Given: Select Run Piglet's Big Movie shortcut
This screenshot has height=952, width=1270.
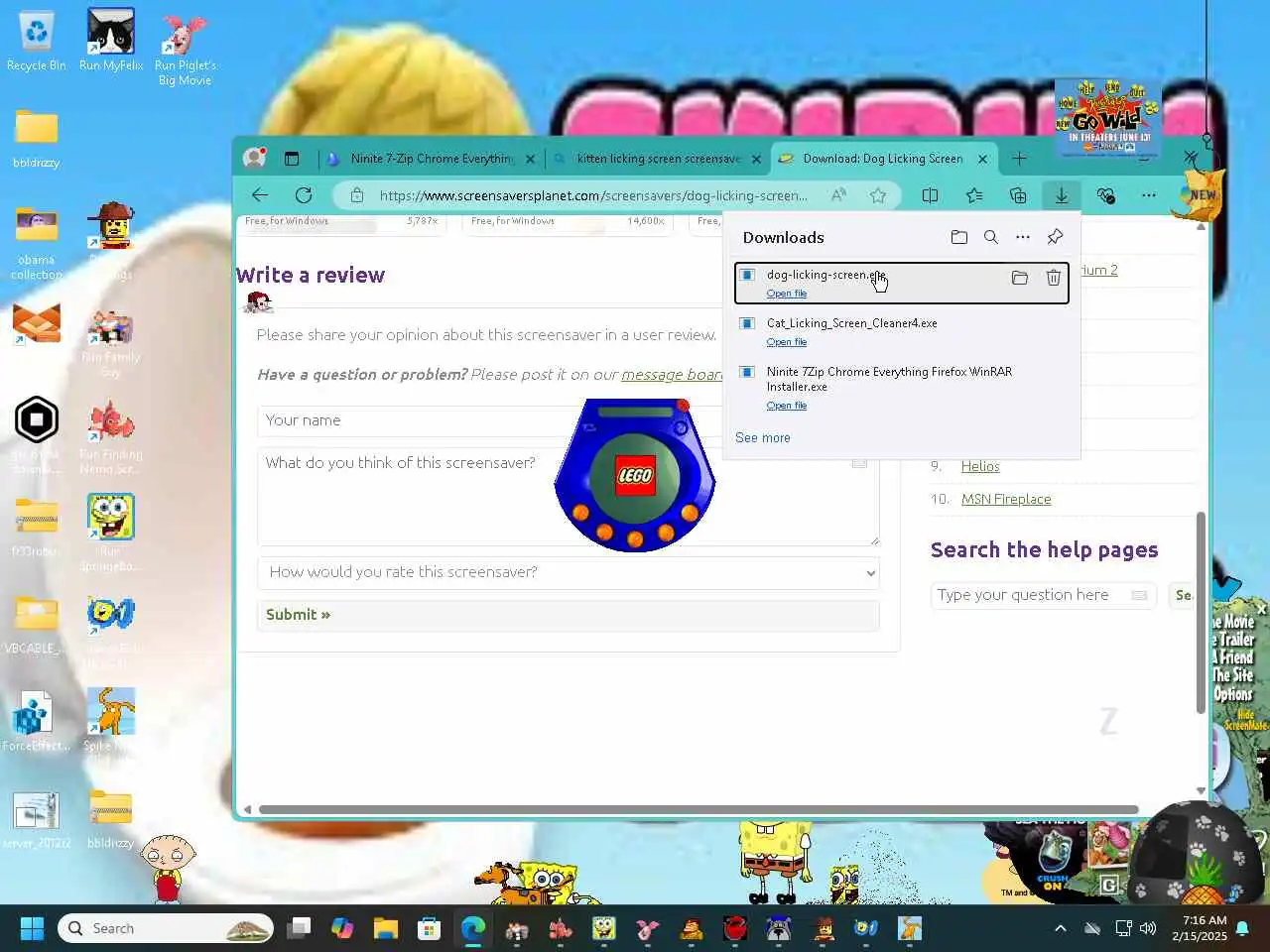Looking at the screenshot, I should click(x=185, y=48).
